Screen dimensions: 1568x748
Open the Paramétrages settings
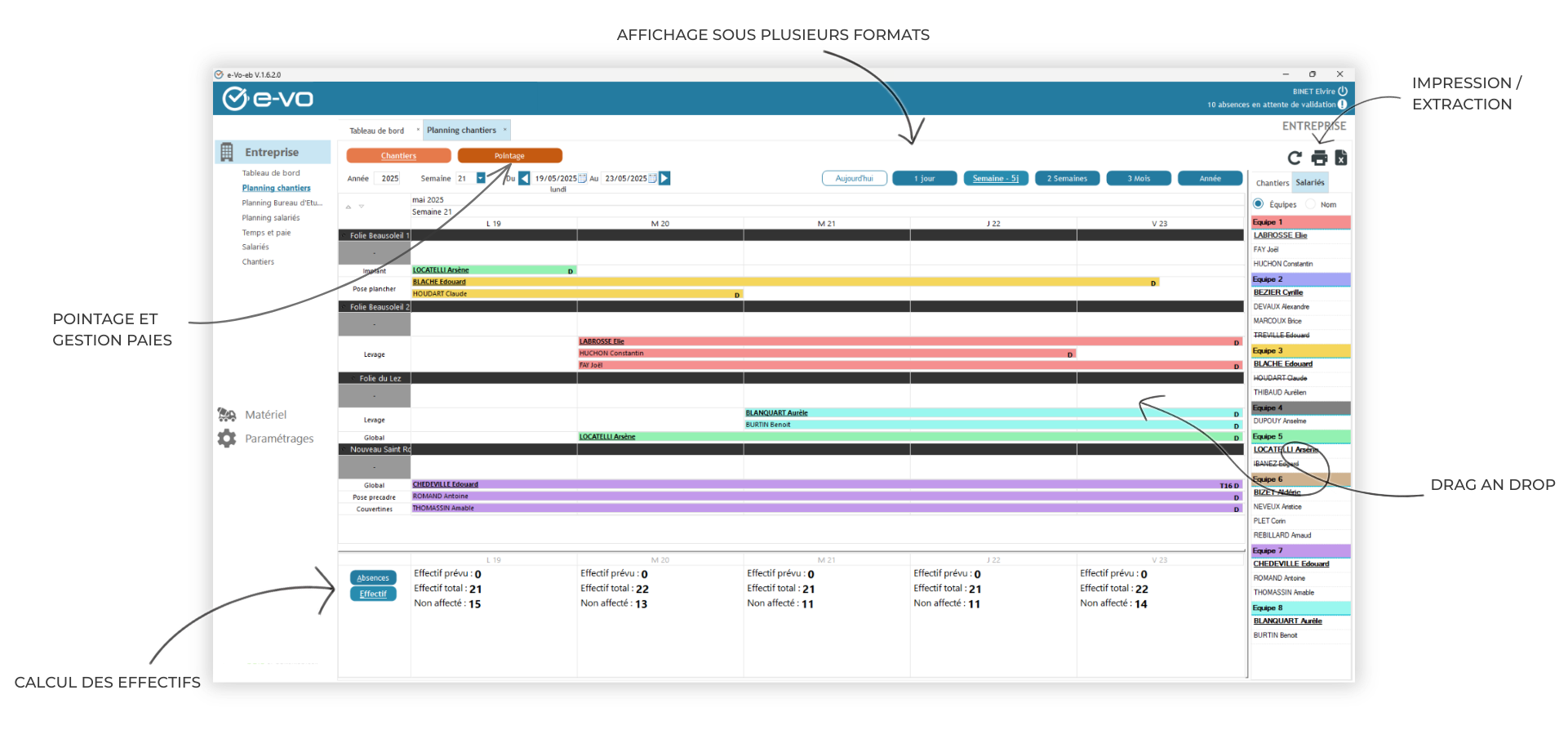278,439
